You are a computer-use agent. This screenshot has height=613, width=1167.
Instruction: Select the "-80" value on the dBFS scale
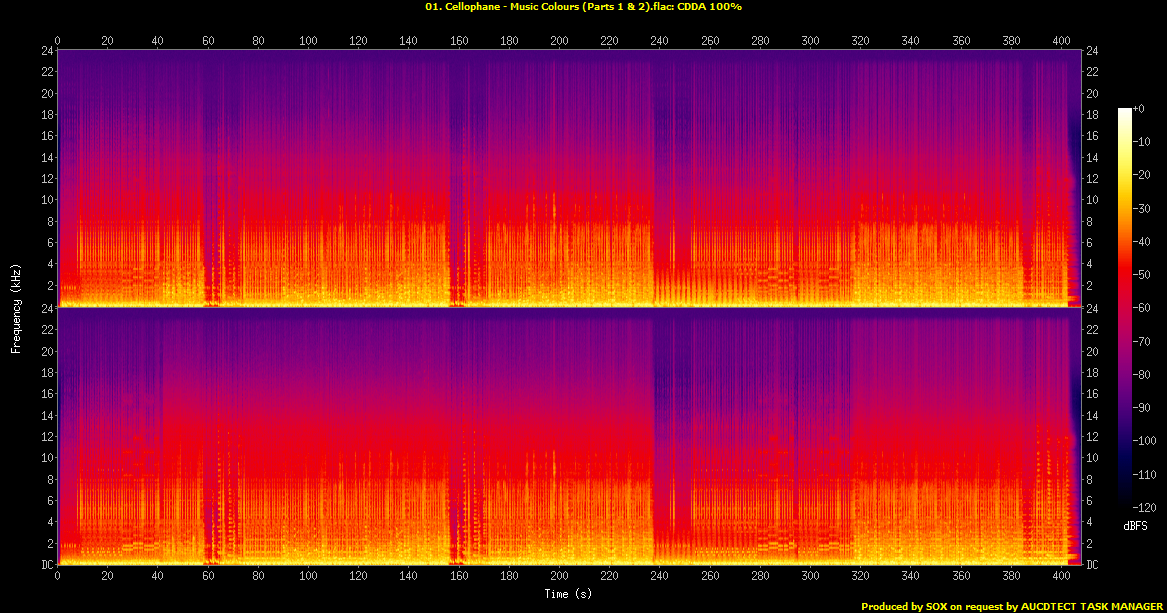(1142, 374)
